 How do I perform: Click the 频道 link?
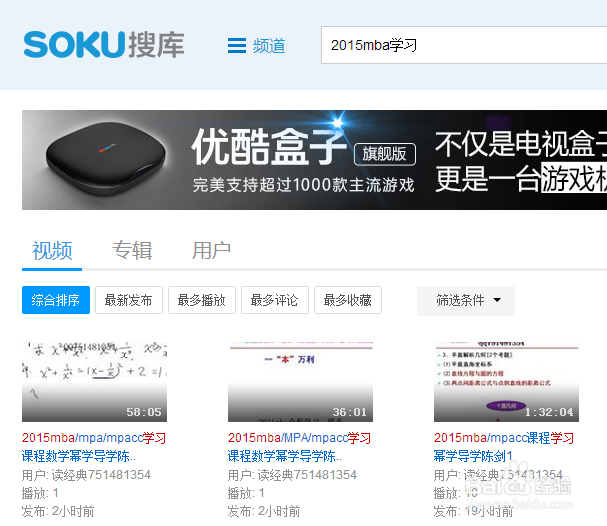[x=269, y=46]
